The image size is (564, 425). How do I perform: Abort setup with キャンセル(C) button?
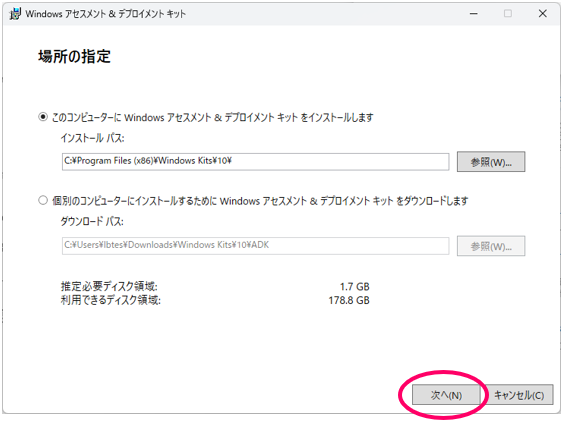point(519,395)
